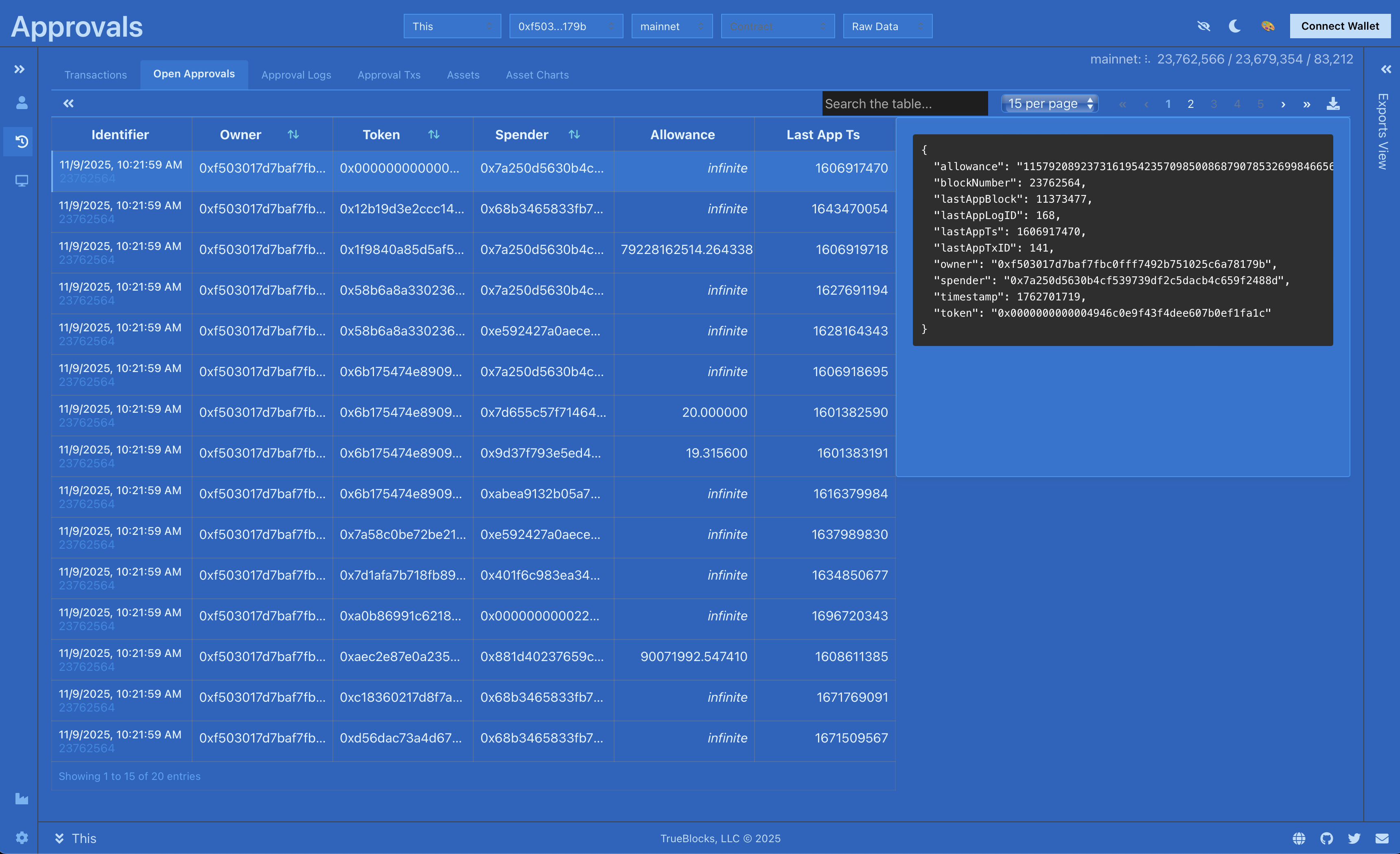
Task: Click the download export icon
Action: (1333, 103)
